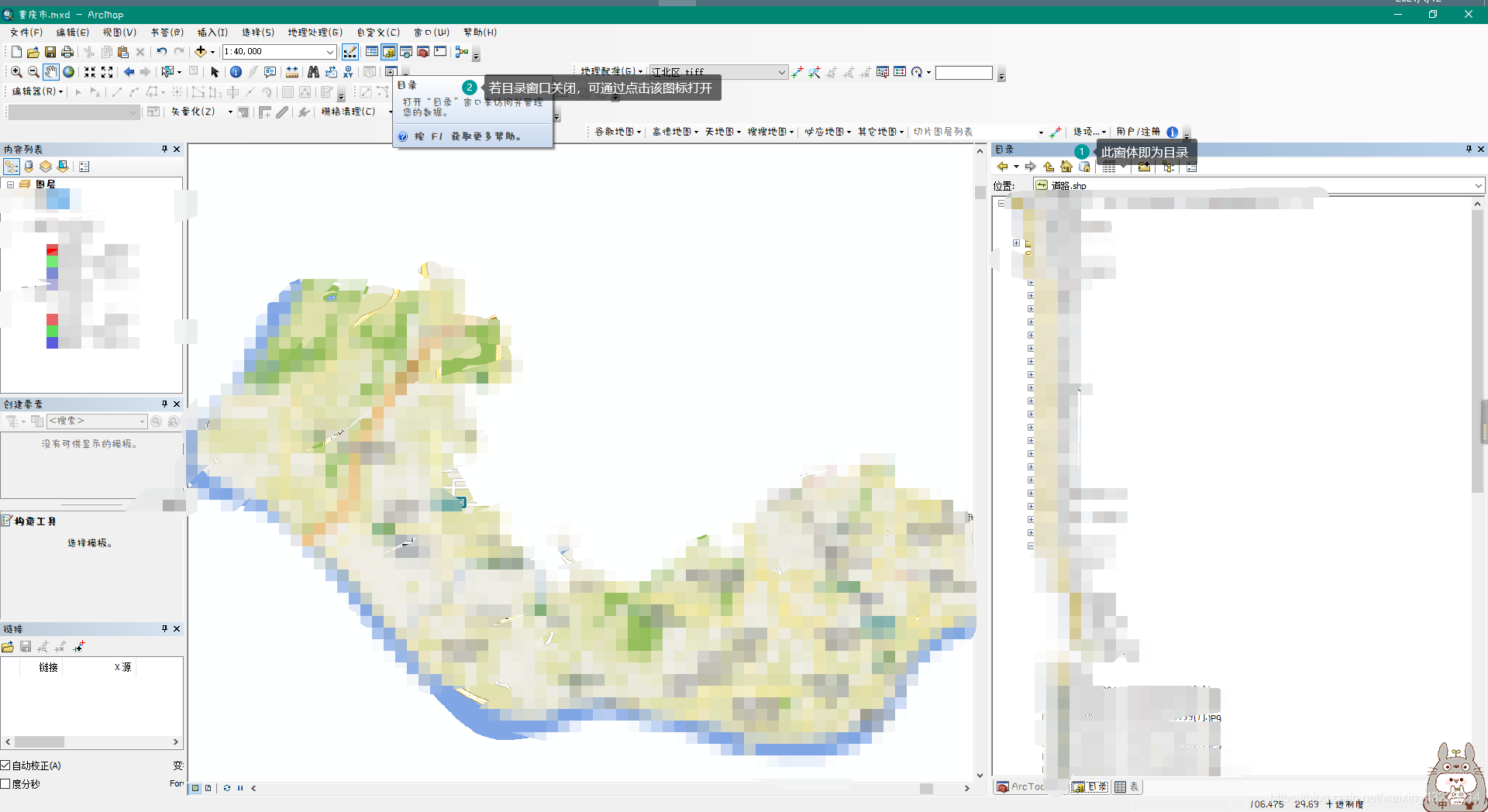Image resolution: width=1488 pixels, height=812 pixels.
Task: Open the 选项... button
Action: pos(1089,132)
